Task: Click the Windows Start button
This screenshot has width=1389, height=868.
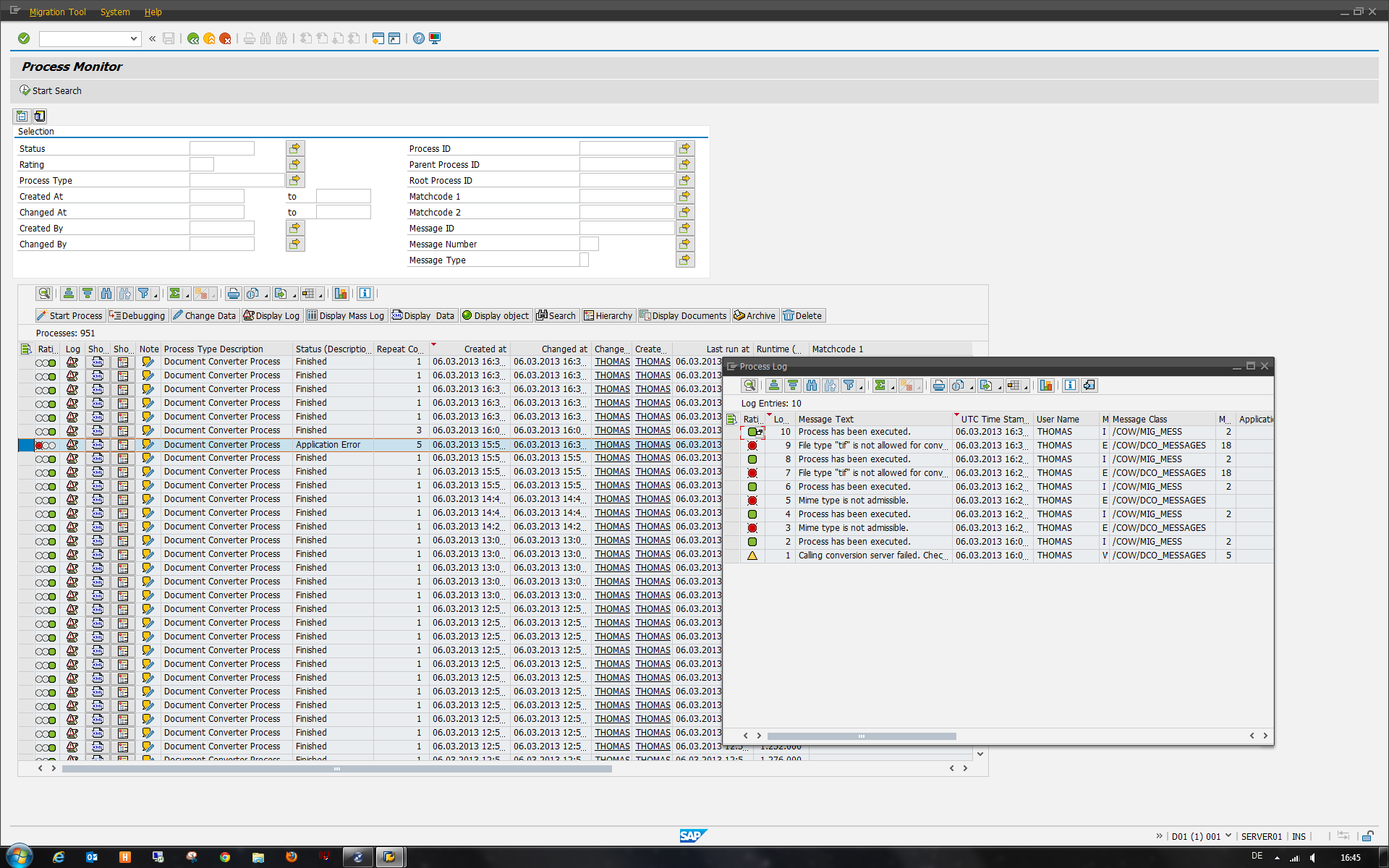Action: click(19, 856)
